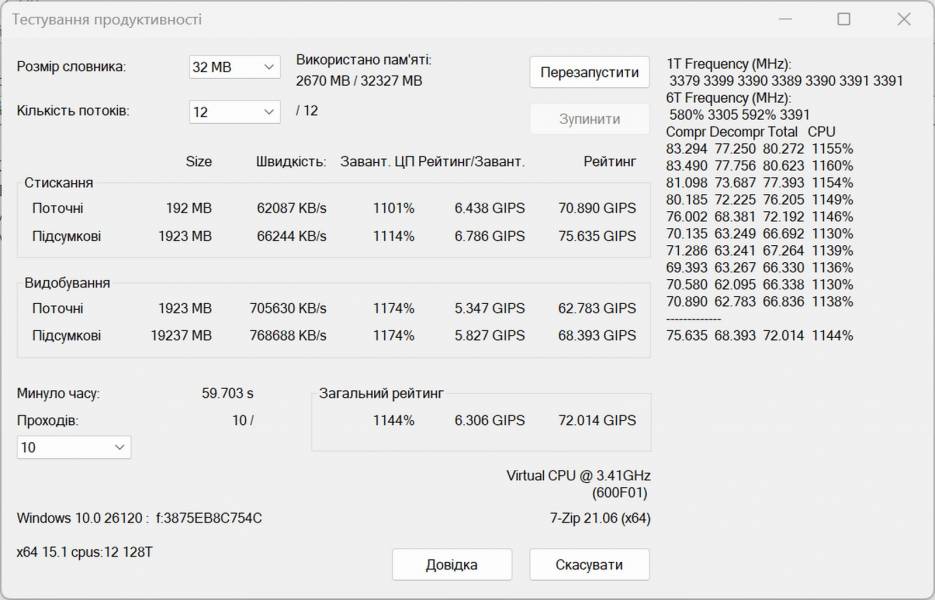Select the decompression total rating 68.393 GIPS
The image size is (935, 600).
[597, 336]
